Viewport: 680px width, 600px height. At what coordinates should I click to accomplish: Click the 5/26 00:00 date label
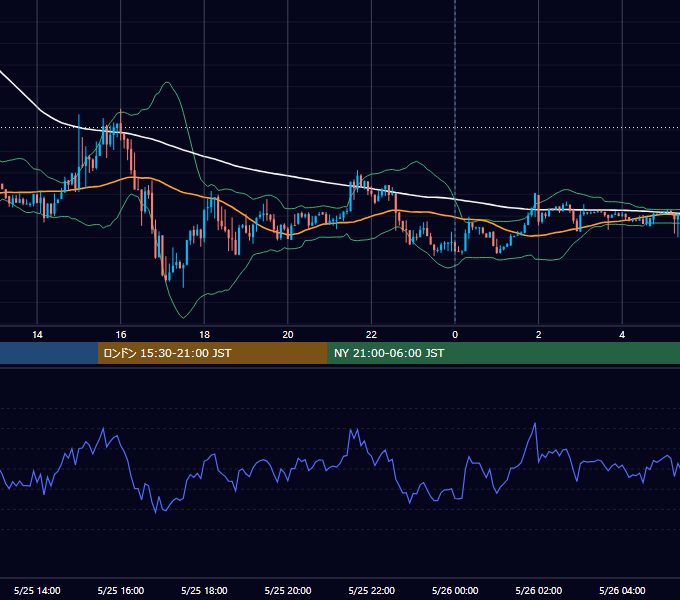click(x=455, y=590)
